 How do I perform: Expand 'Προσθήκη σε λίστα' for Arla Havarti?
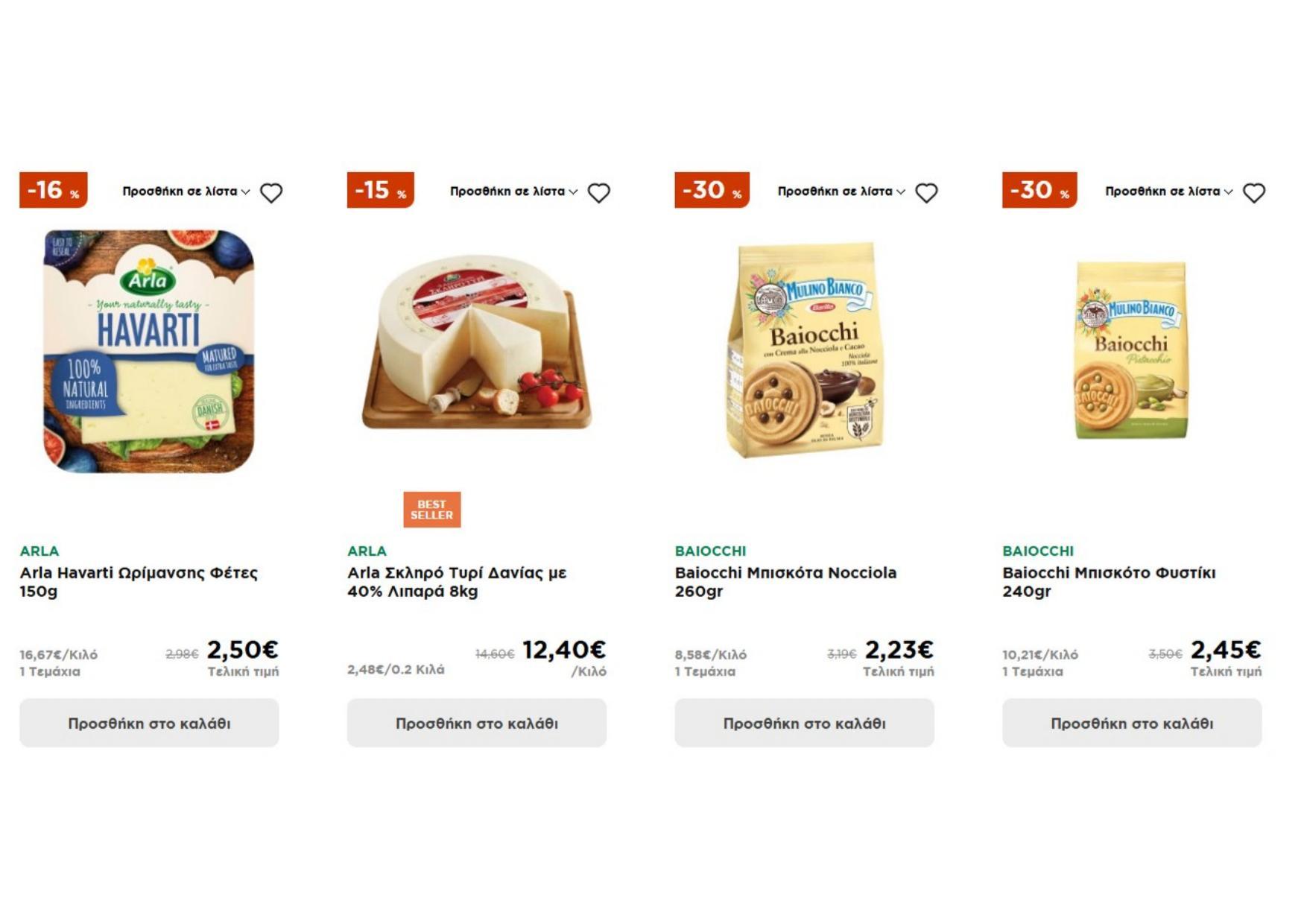point(186,192)
